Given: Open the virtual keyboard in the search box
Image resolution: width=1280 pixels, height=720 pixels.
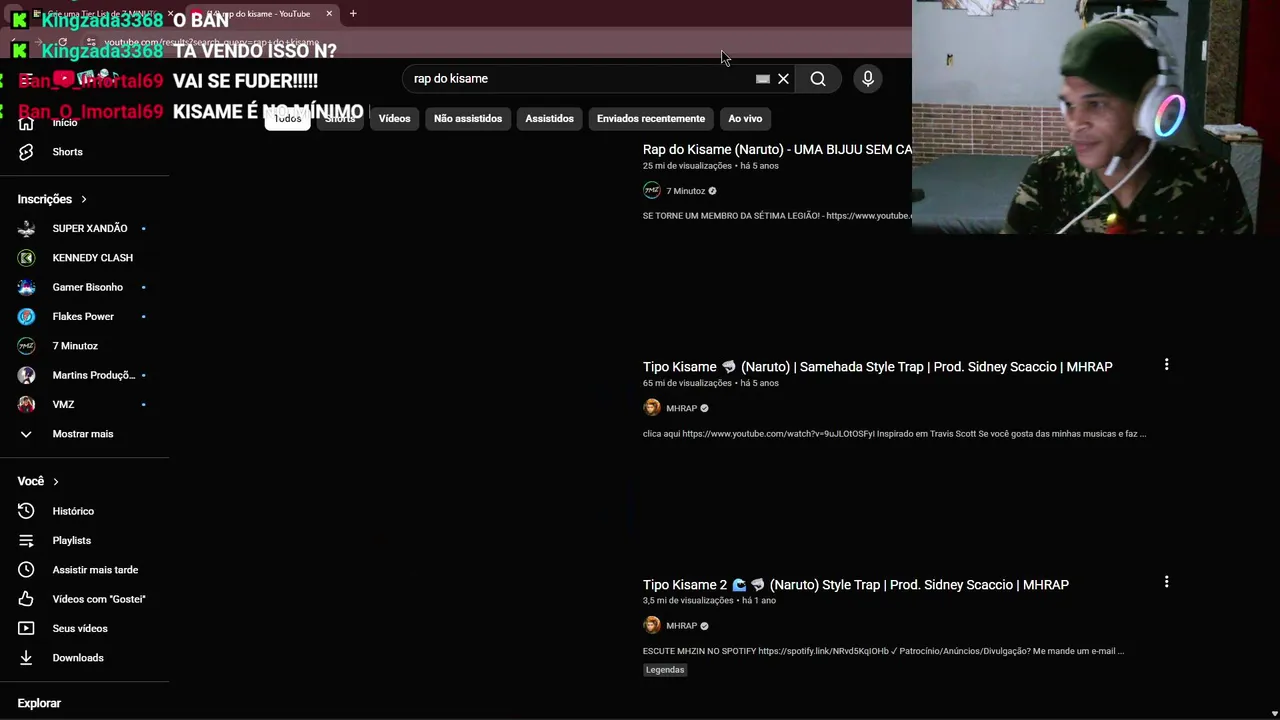Looking at the screenshot, I should click(x=763, y=79).
